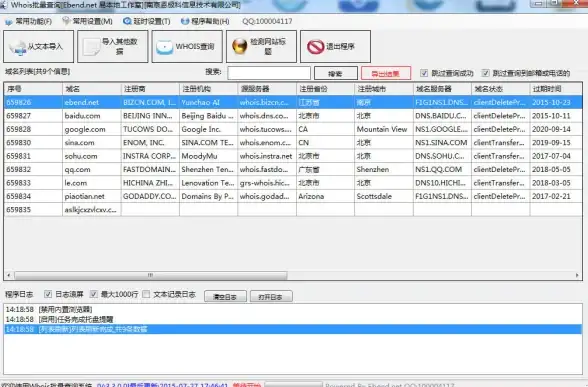Select the 任务完成托盘提醒 log line
Image resolution: width=588 pixels, height=387 pixels.
pyautogui.click(x=293, y=320)
